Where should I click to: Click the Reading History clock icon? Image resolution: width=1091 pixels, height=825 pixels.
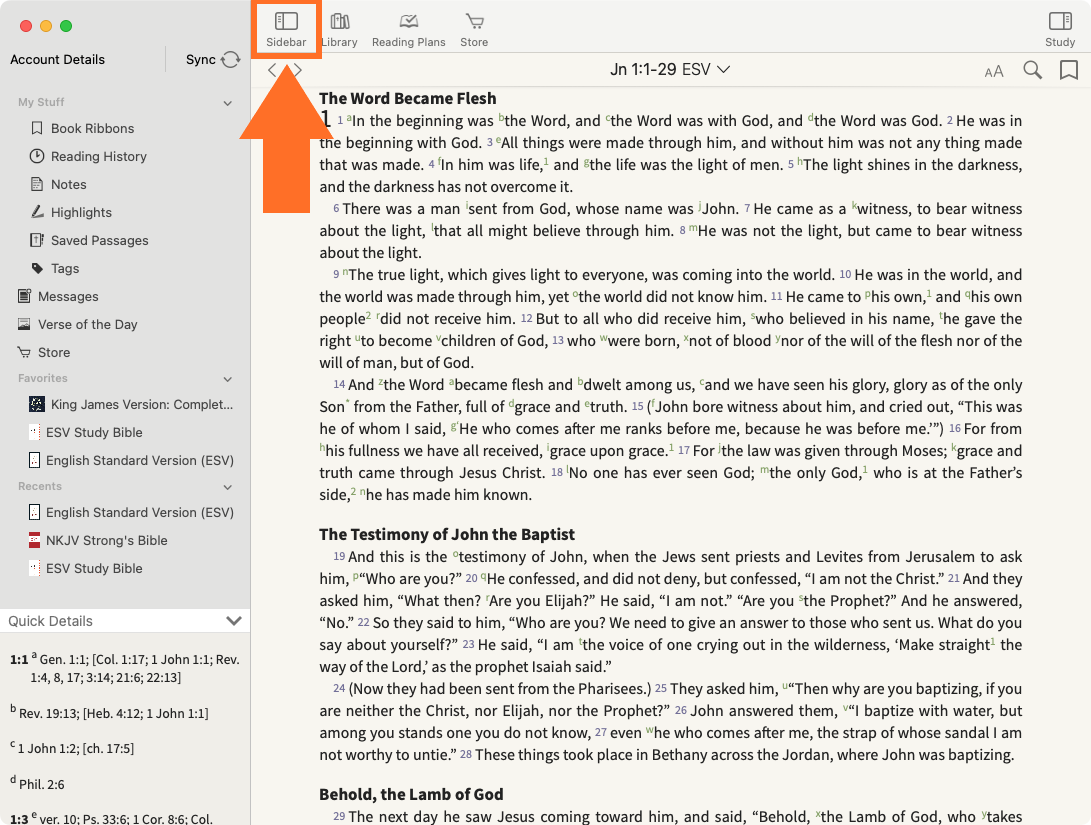click(x=37, y=156)
